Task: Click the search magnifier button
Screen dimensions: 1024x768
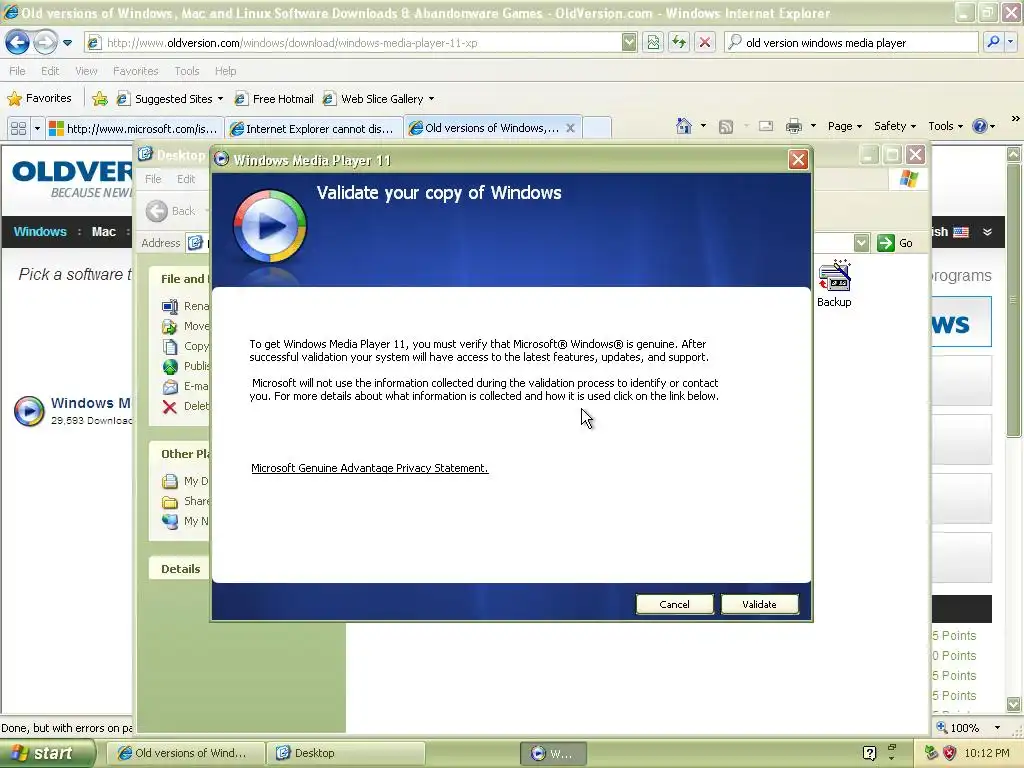Action: pos(993,43)
